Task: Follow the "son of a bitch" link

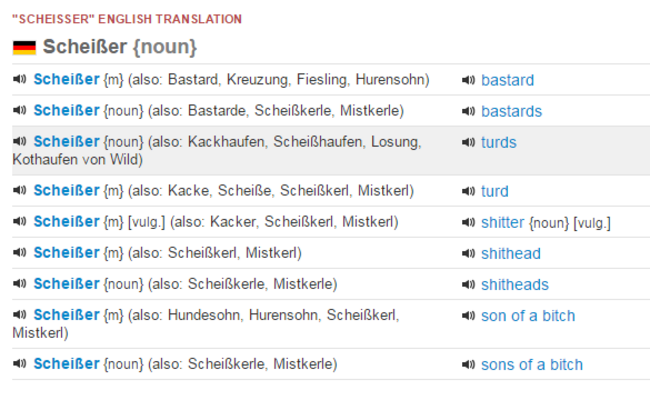Action: tap(528, 316)
